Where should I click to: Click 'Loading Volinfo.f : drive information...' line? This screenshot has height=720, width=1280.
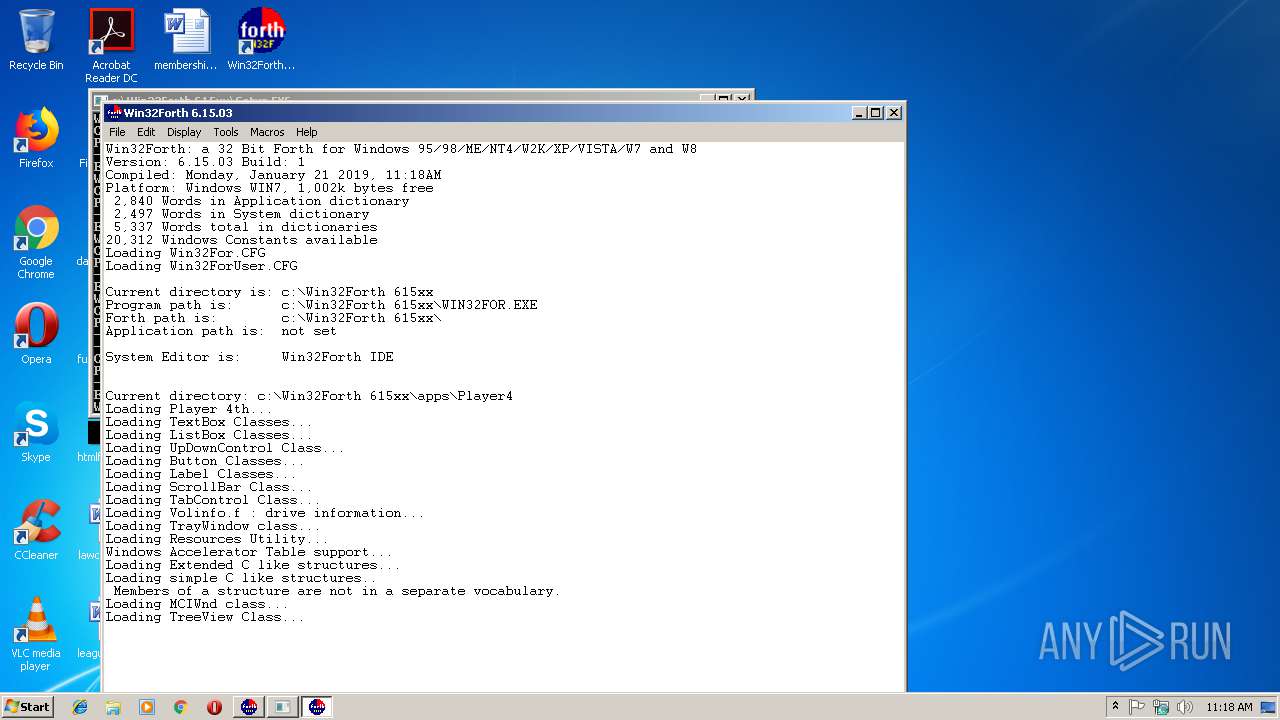click(x=265, y=513)
